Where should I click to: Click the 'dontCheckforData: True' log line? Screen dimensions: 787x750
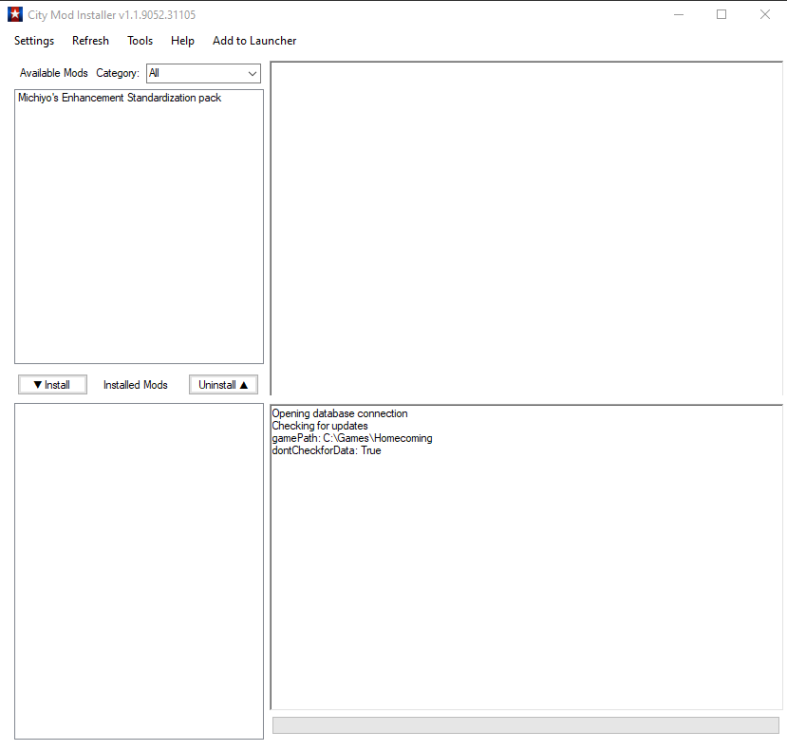point(326,450)
